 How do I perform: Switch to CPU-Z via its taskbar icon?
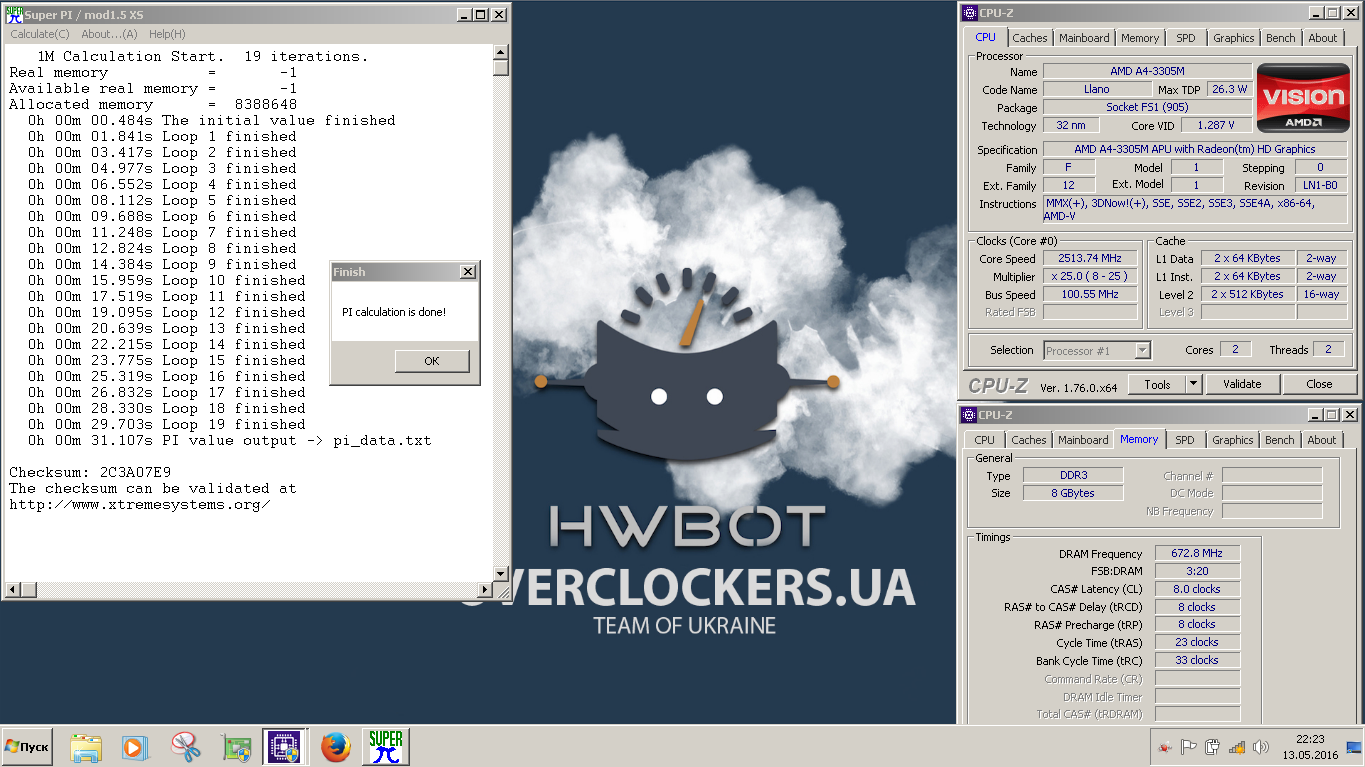[285, 746]
